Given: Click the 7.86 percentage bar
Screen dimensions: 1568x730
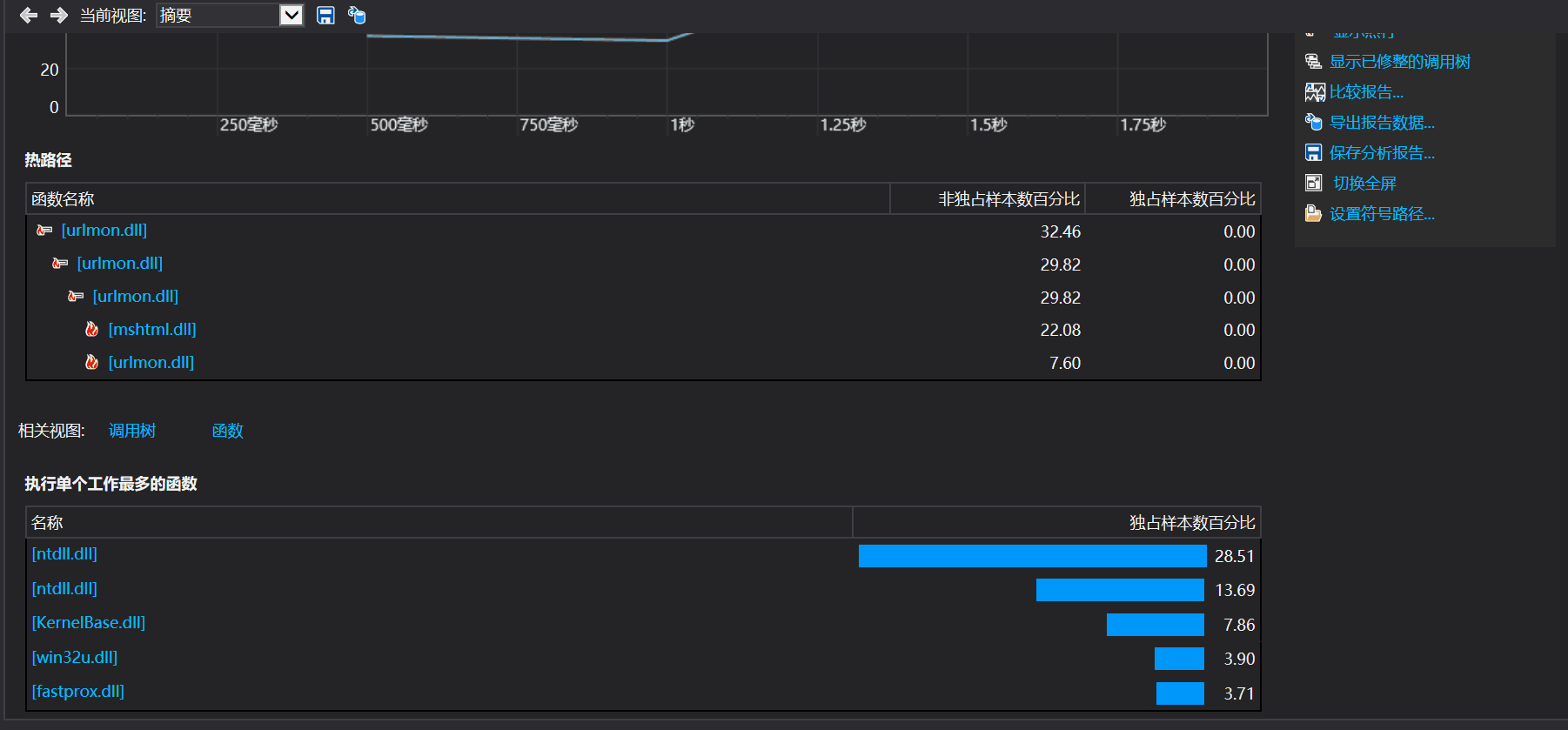Looking at the screenshot, I should pyautogui.click(x=1156, y=625).
